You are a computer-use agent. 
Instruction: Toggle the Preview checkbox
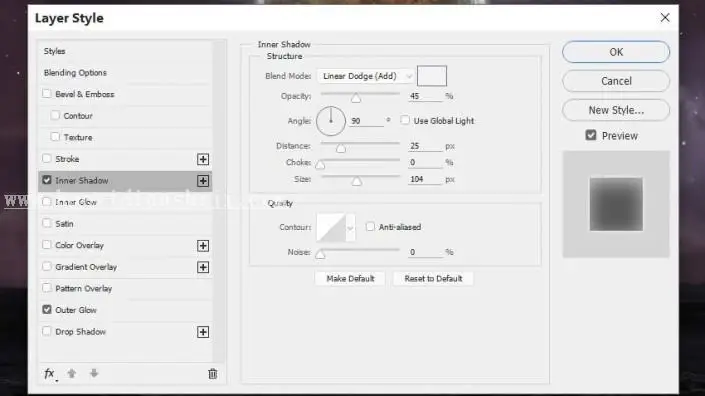(591, 135)
